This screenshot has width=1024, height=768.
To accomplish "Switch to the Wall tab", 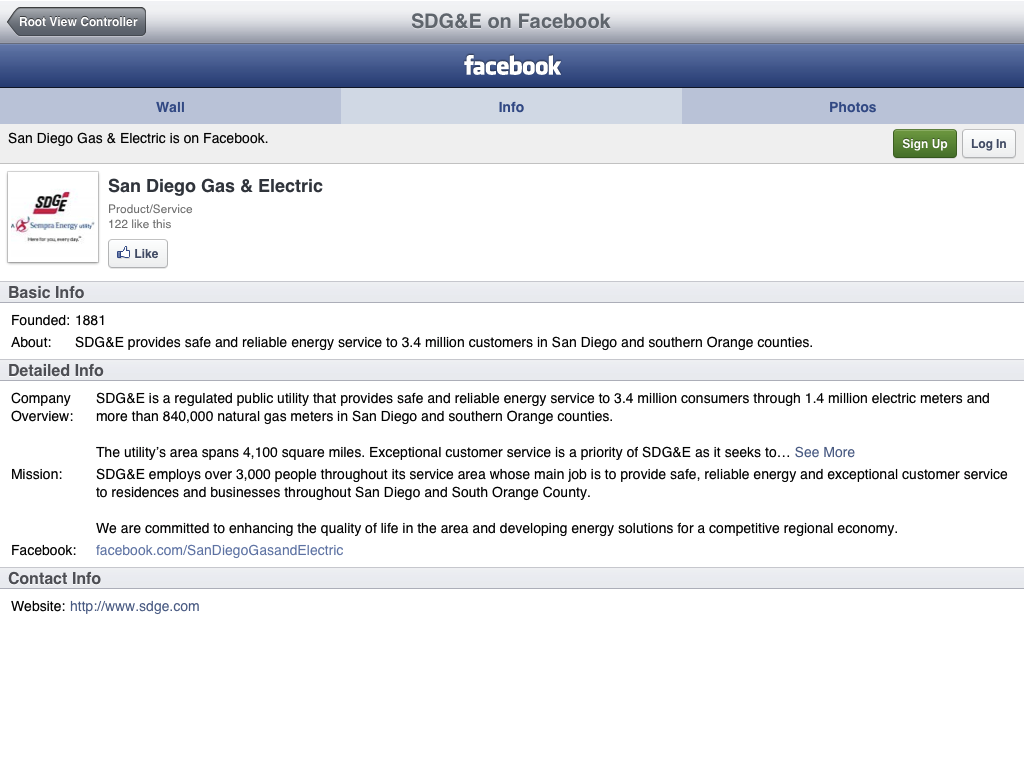I will coord(170,107).
